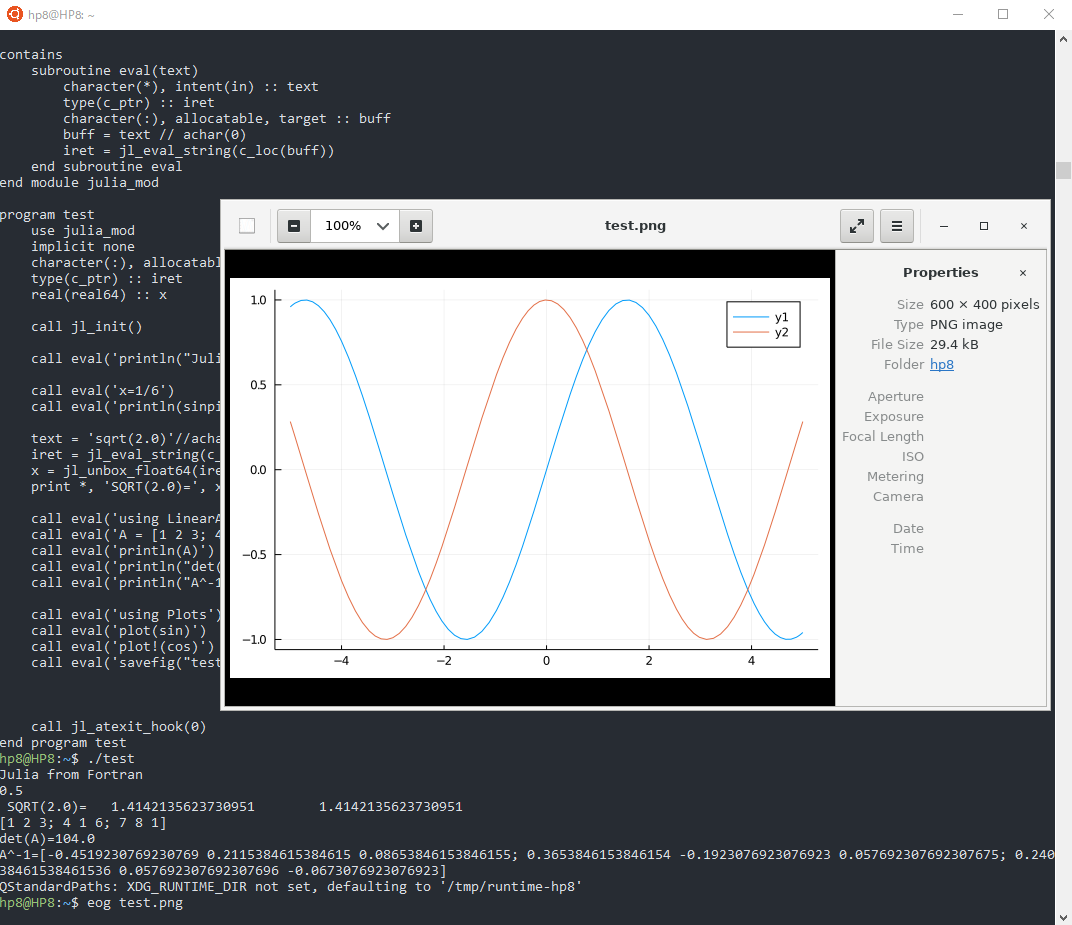Click the 'call jl_init()' code line
1072x925 pixels.
[x=86, y=327]
